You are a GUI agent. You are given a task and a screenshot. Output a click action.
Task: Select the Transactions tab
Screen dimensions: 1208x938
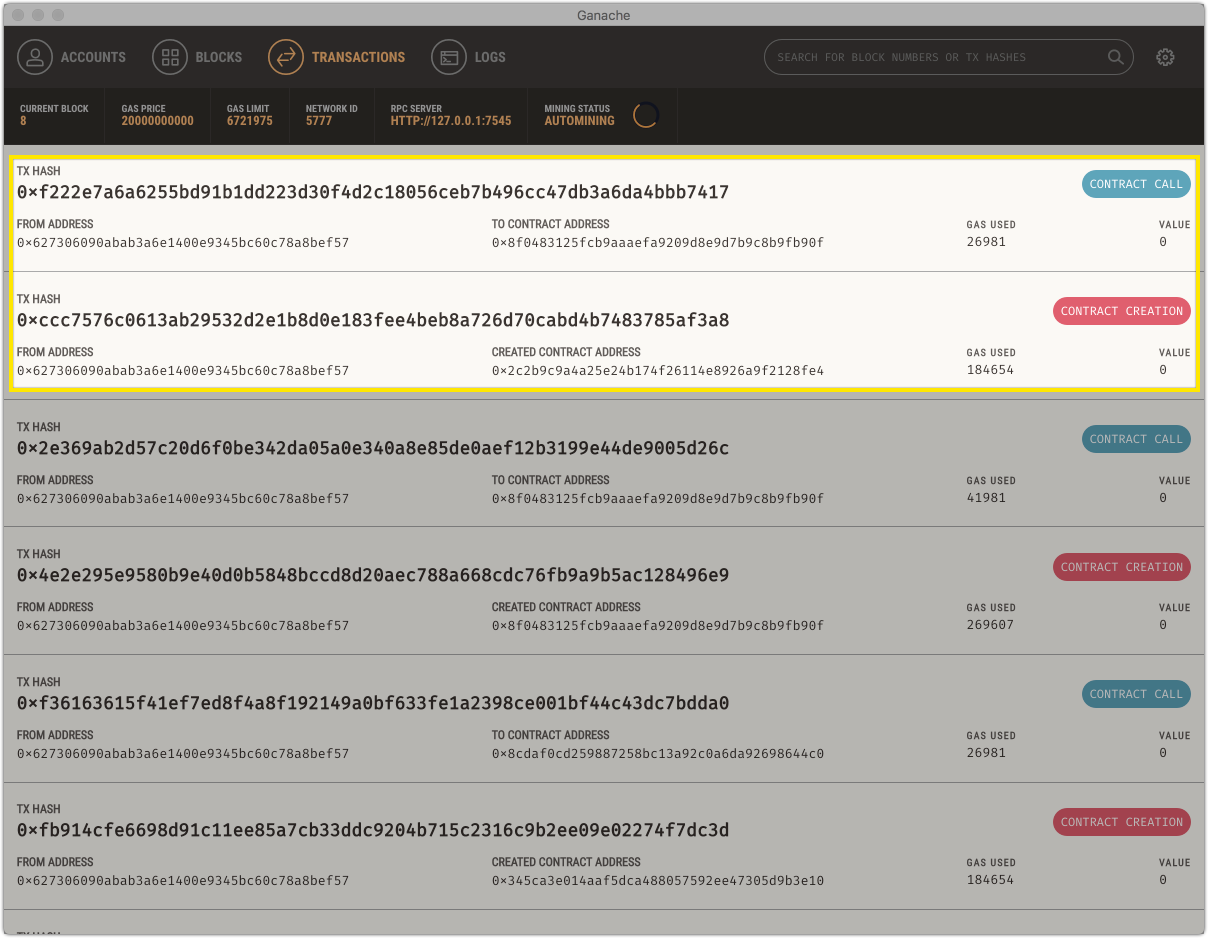click(337, 57)
